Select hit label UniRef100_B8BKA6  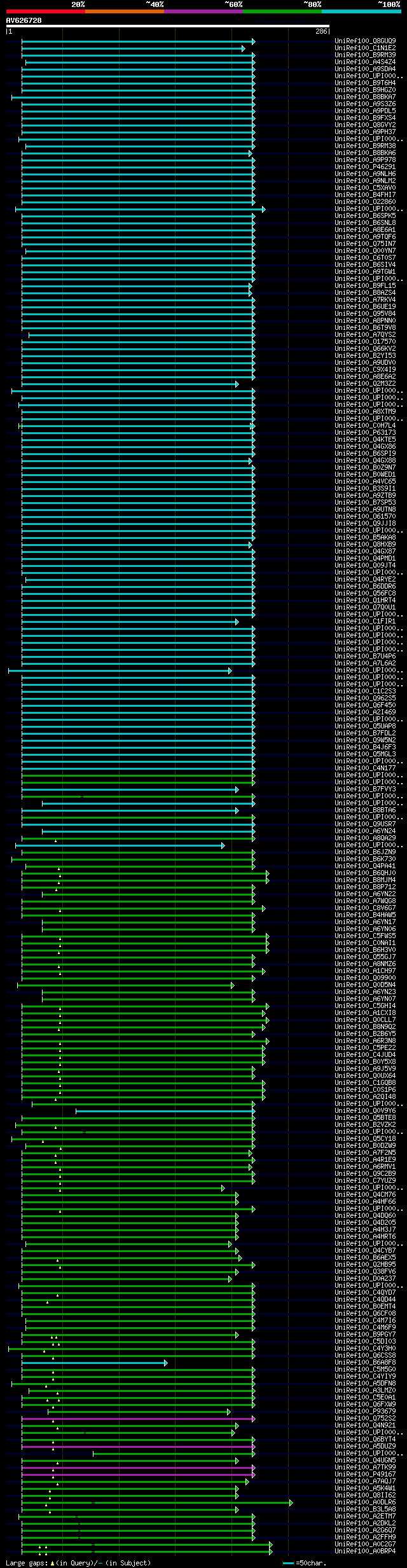point(365,153)
